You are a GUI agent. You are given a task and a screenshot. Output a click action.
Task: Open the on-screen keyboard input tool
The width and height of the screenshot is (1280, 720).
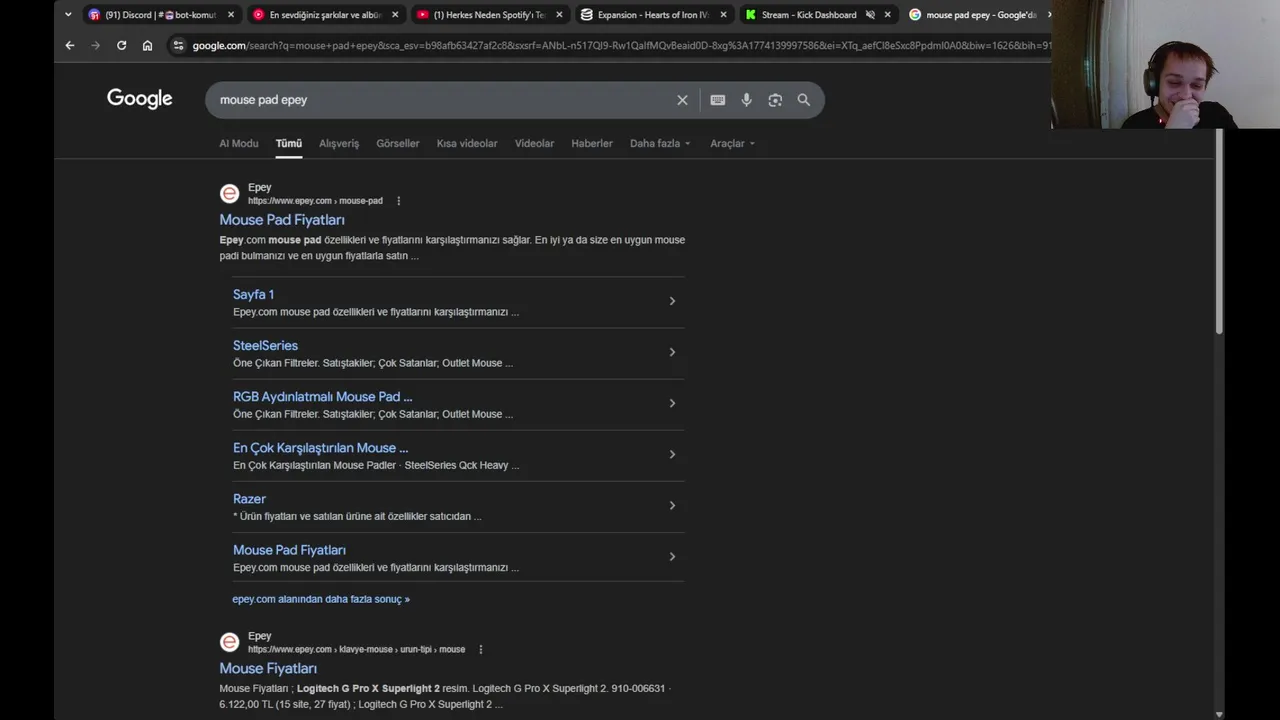pos(717,100)
